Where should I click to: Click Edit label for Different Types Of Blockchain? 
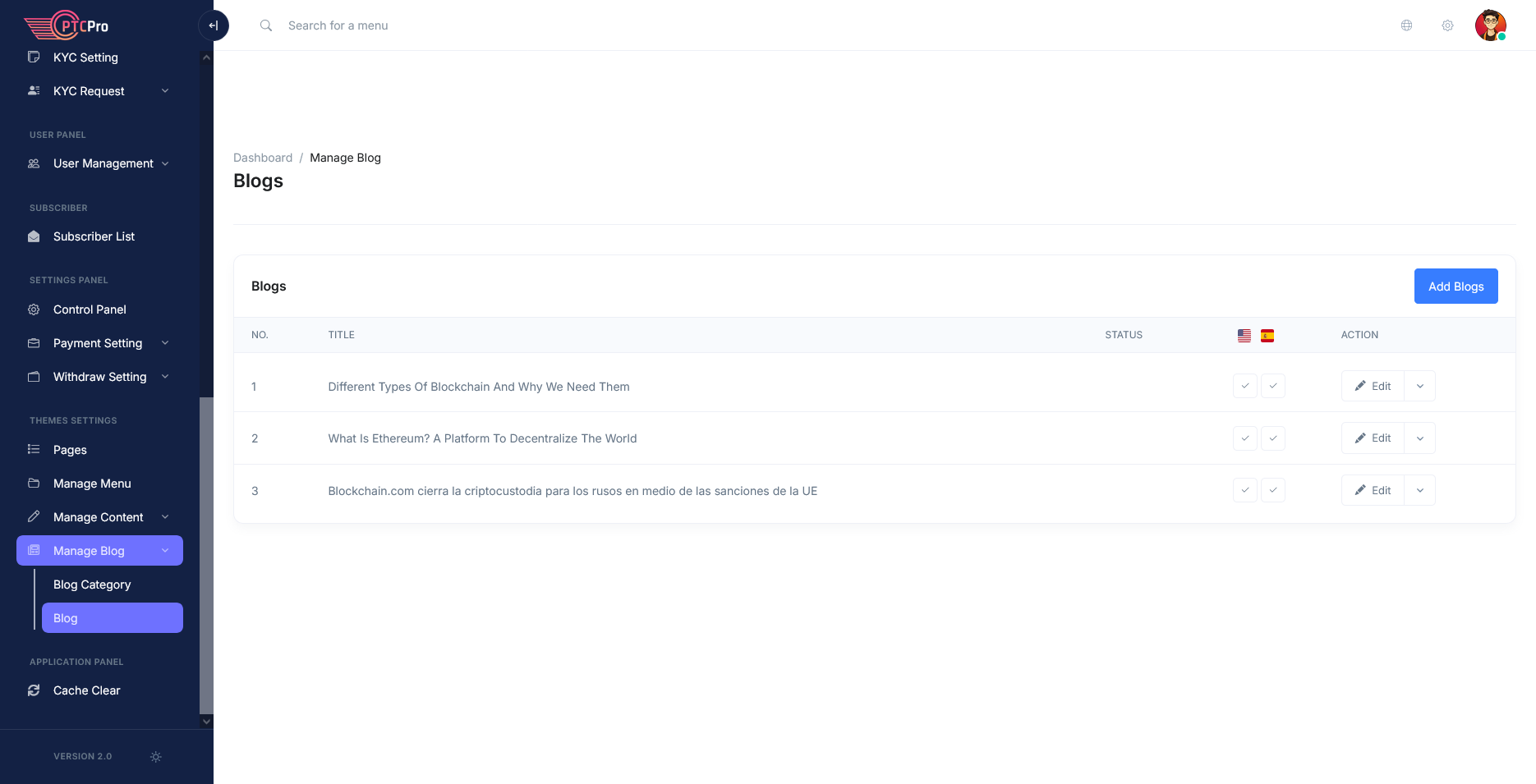(1381, 386)
